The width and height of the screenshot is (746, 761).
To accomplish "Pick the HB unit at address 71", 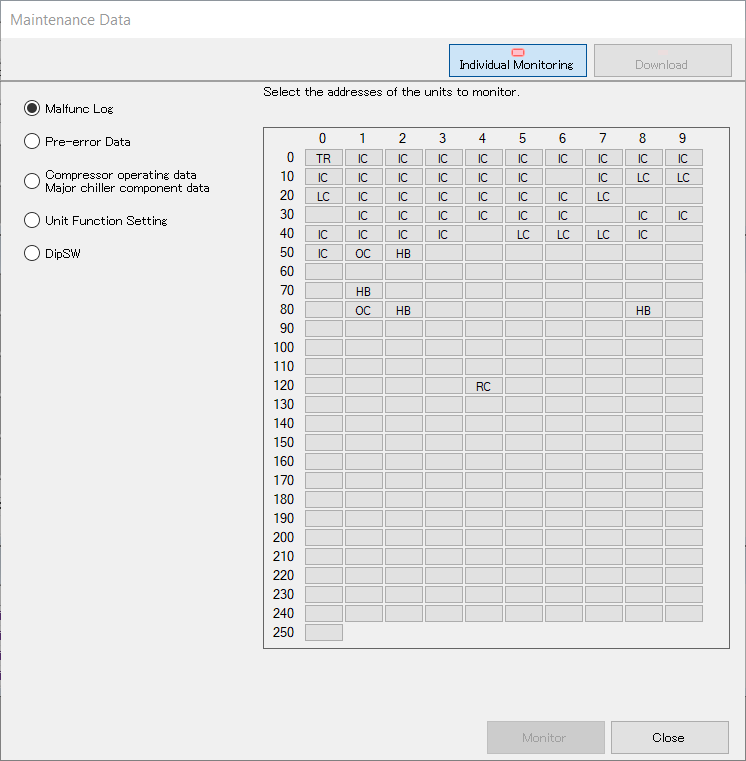I will (363, 291).
